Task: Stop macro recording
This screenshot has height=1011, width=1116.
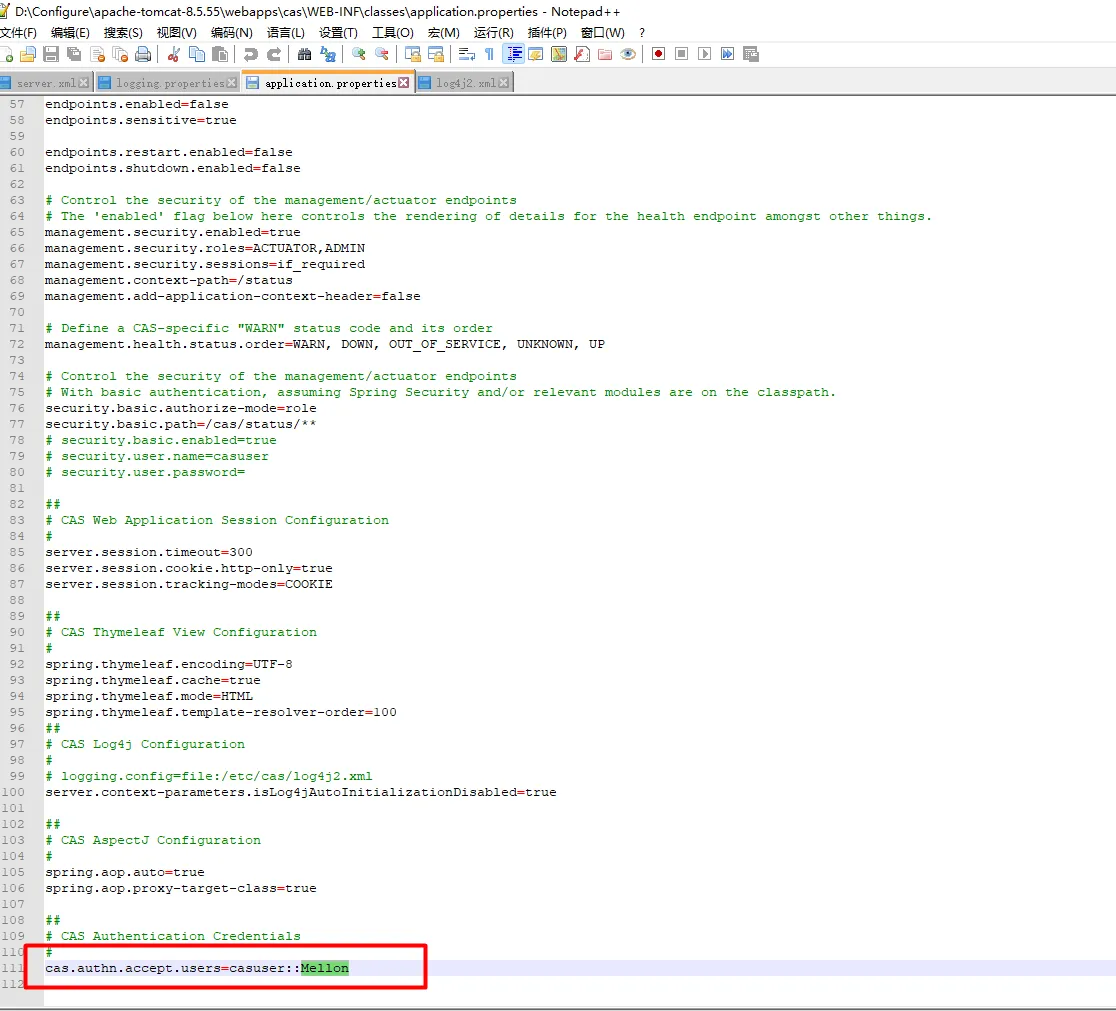Action: [681, 54]
